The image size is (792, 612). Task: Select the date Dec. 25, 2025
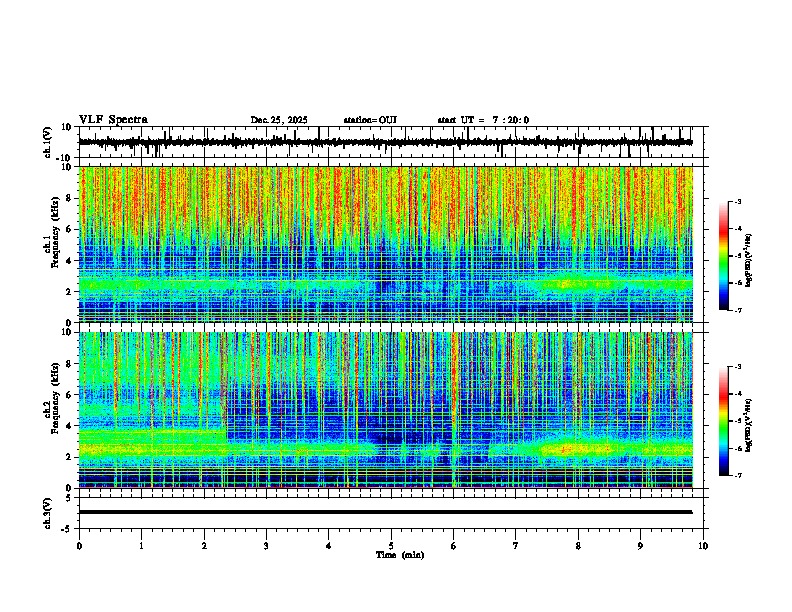coord(279,120)
